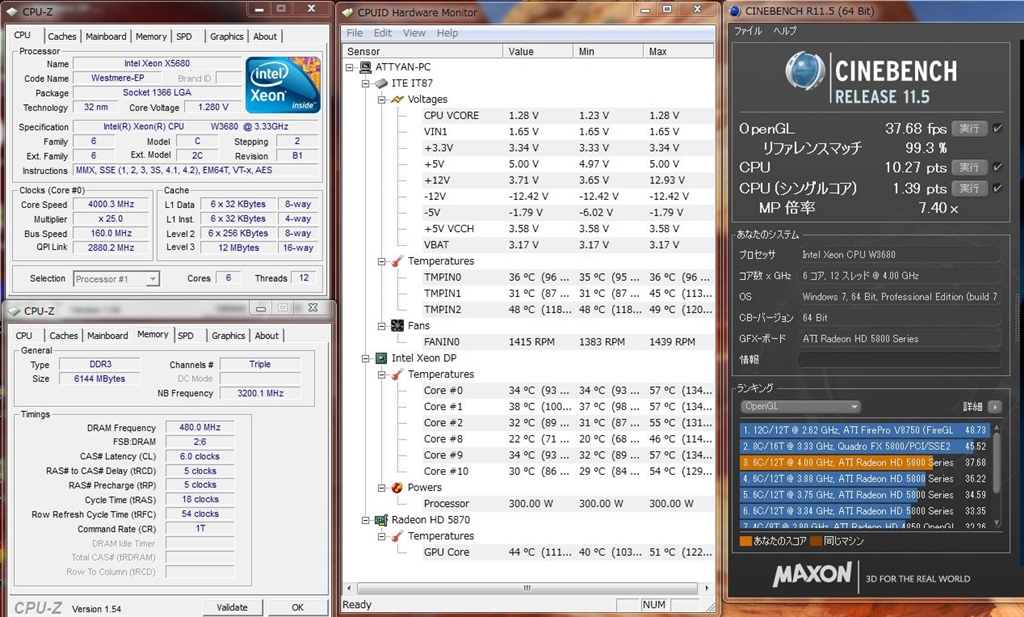This screenshot has height=617, width=1024.
Task: Collapse the Voltages tree node
Action: (x=382, y=100)
